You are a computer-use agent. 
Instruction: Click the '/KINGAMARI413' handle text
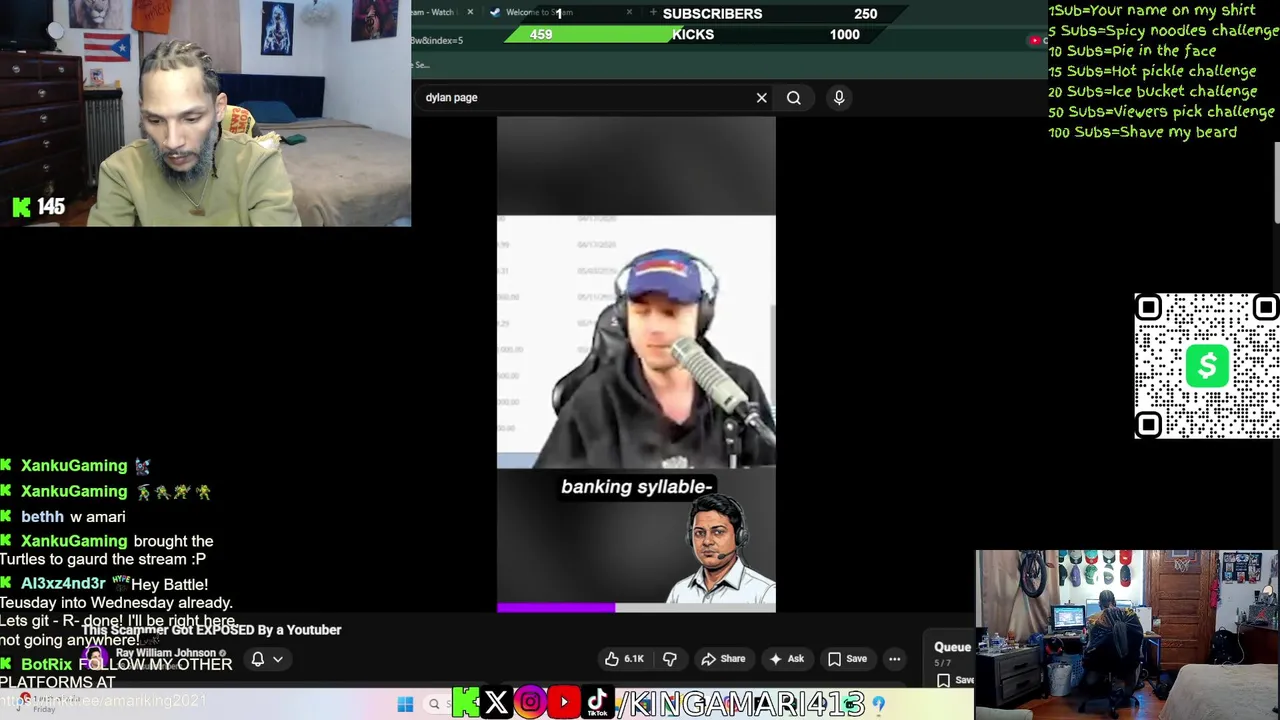pos(740,703)
